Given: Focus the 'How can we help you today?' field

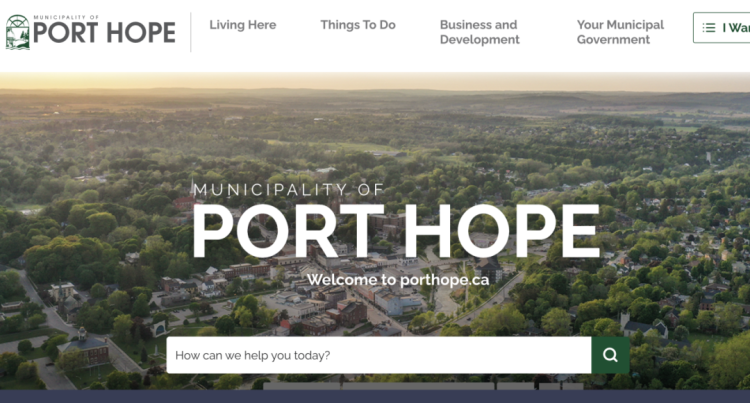Looking at the screenshot, I should coord(379,355).
